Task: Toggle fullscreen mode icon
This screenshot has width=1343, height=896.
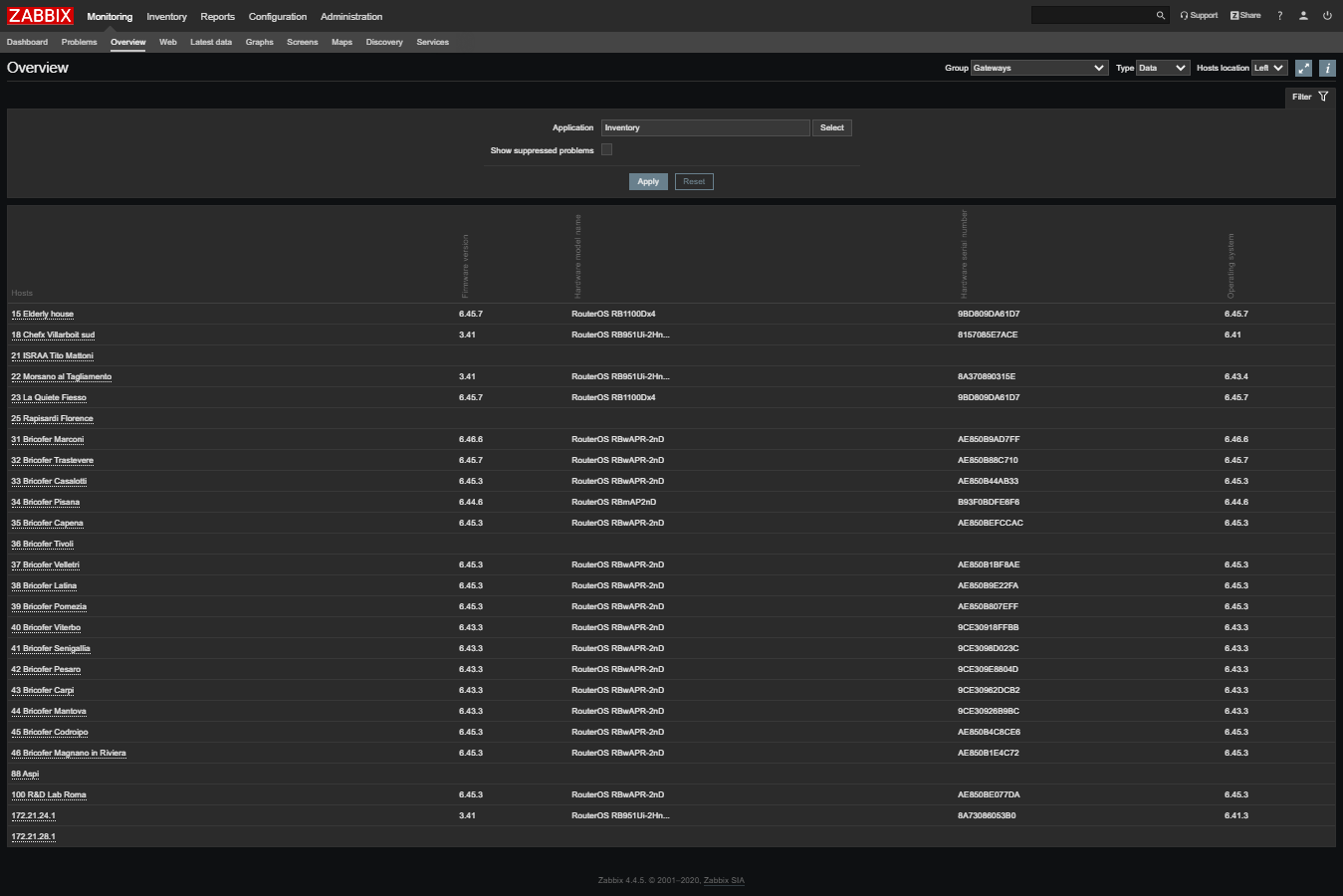Action: (x=1303, y=68)
